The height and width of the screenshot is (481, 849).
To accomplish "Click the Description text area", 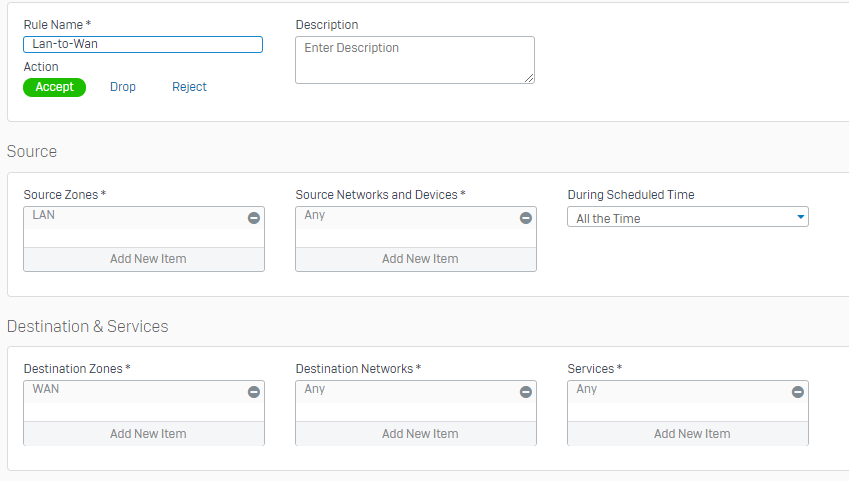I will tap(415, 60).
